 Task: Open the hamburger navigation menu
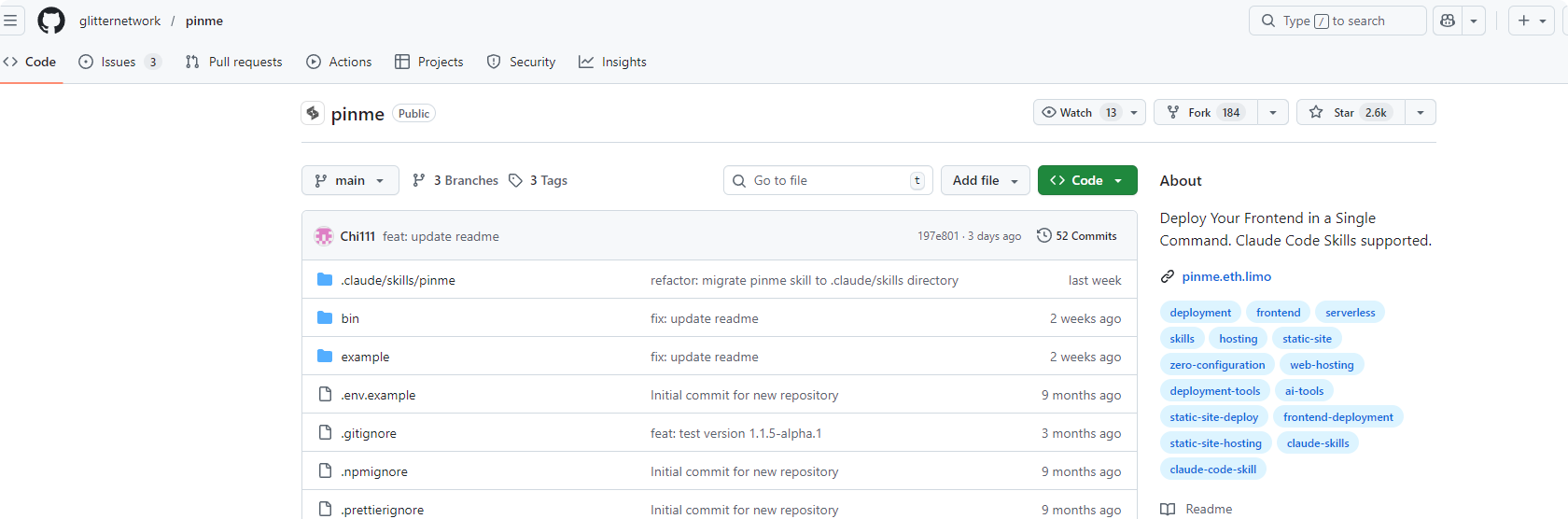tap(11, 21)
